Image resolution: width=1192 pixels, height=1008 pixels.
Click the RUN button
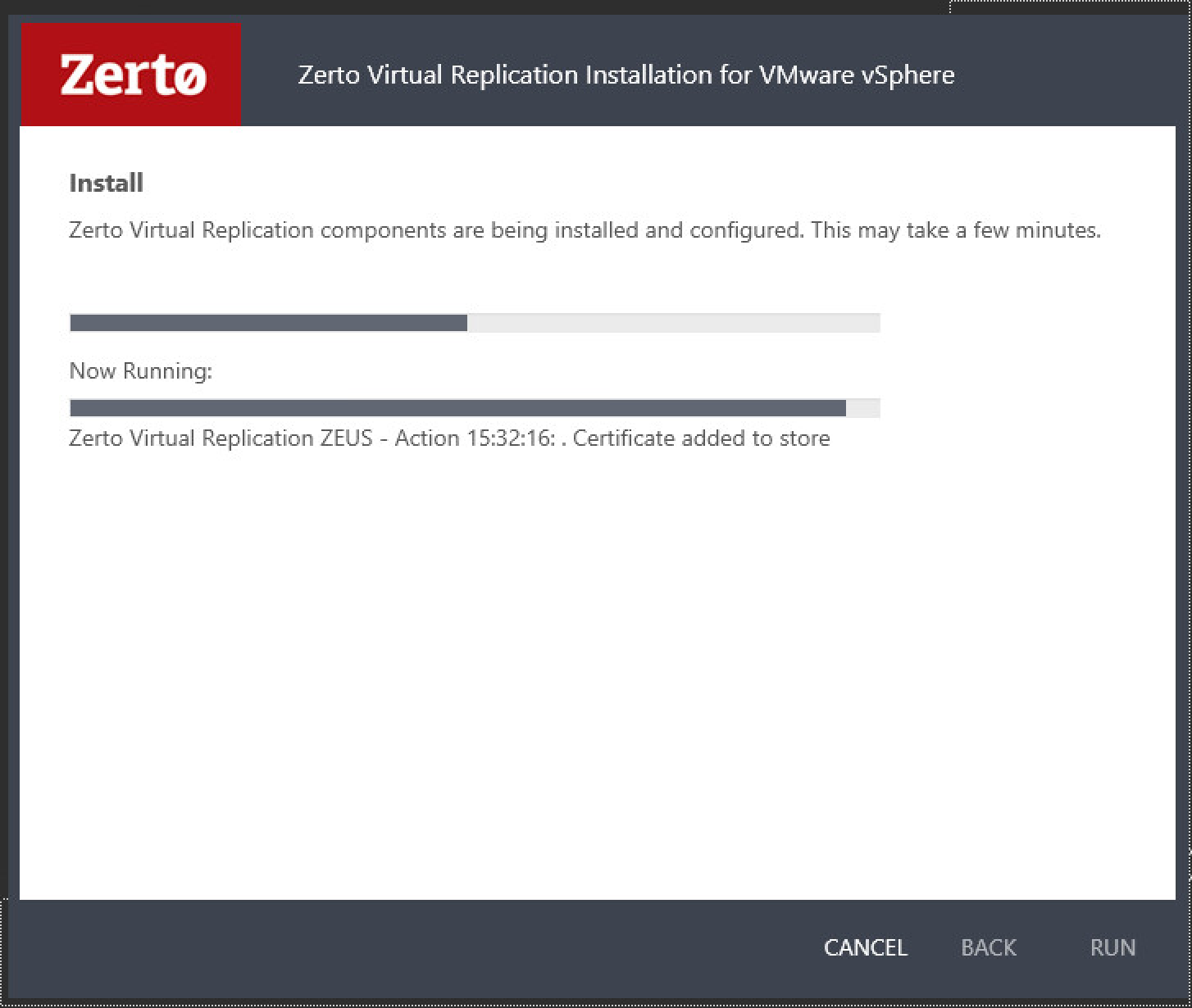1112,947
